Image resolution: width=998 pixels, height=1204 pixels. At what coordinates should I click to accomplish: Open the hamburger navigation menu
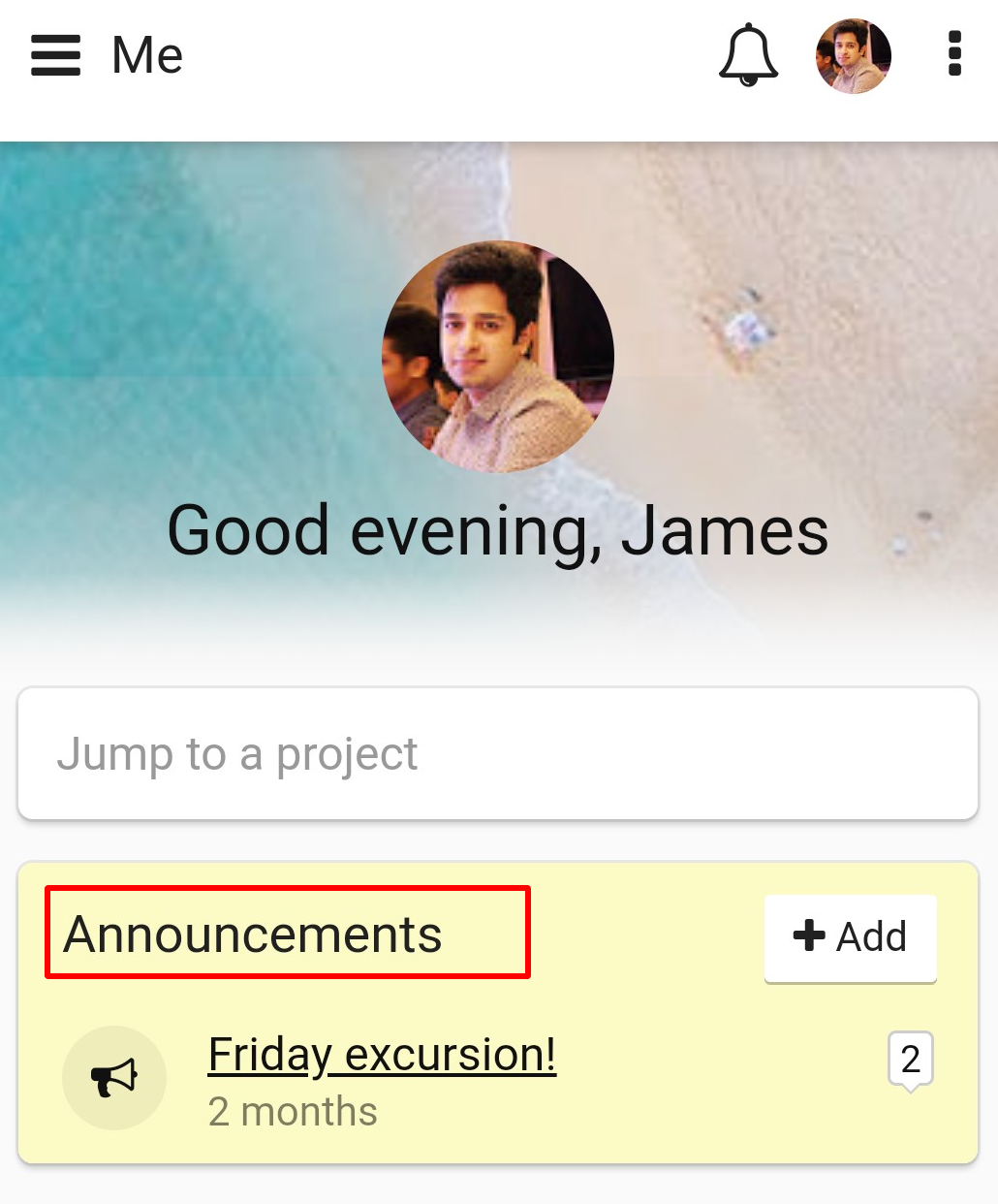(55, 55)
